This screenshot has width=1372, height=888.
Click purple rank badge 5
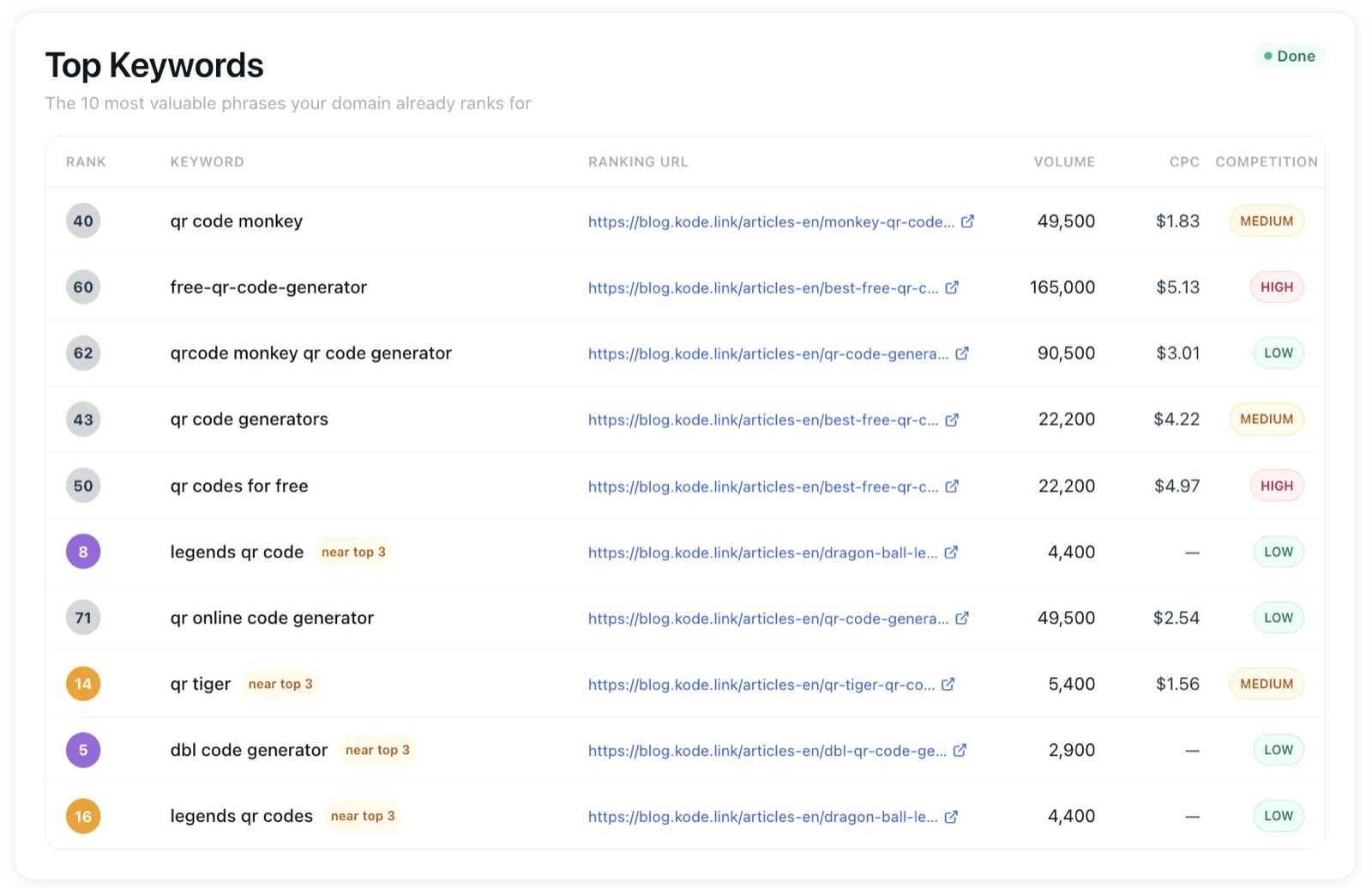point(83,750)
